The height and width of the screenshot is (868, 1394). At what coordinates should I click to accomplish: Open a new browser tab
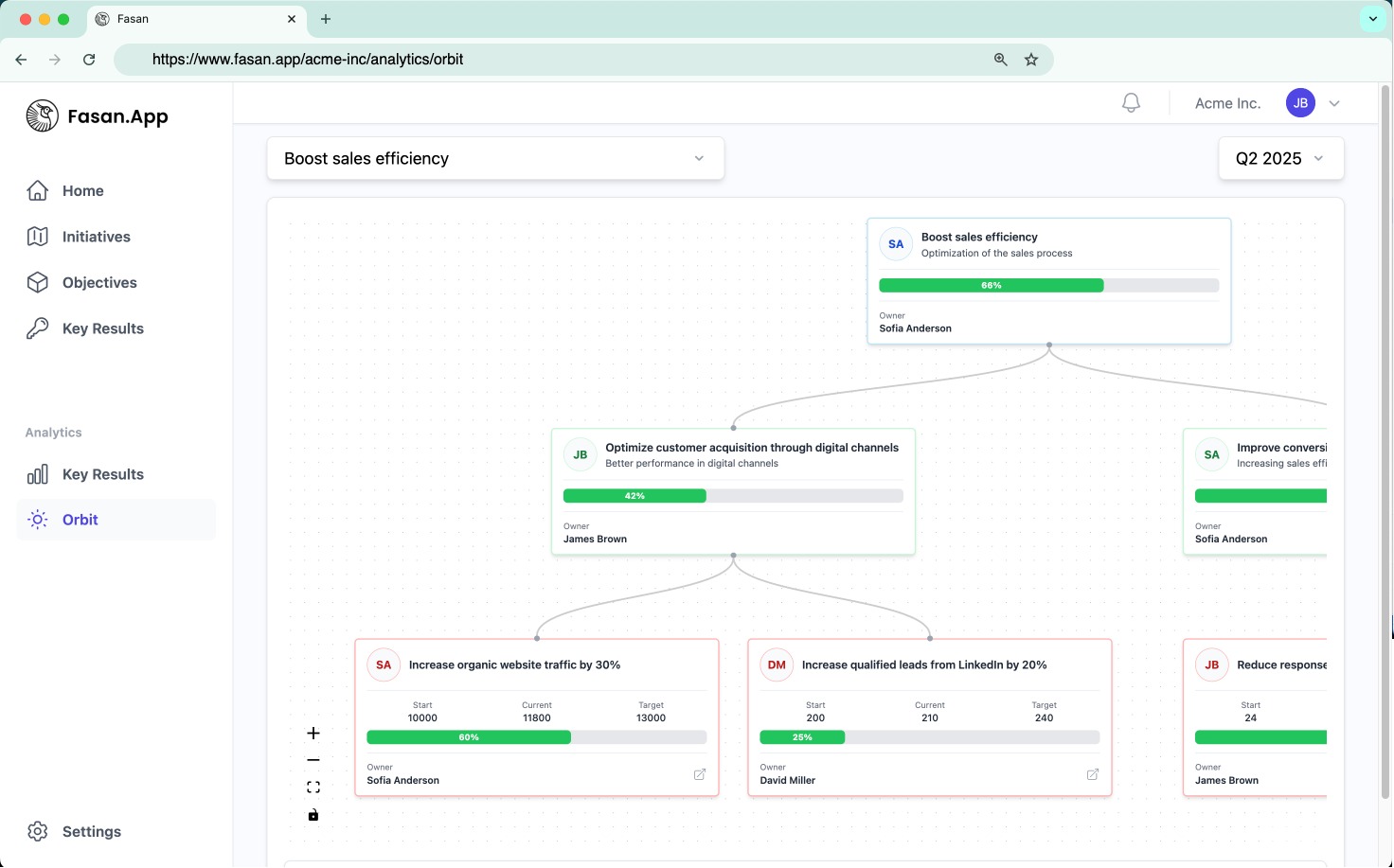[x=326, y=19]
